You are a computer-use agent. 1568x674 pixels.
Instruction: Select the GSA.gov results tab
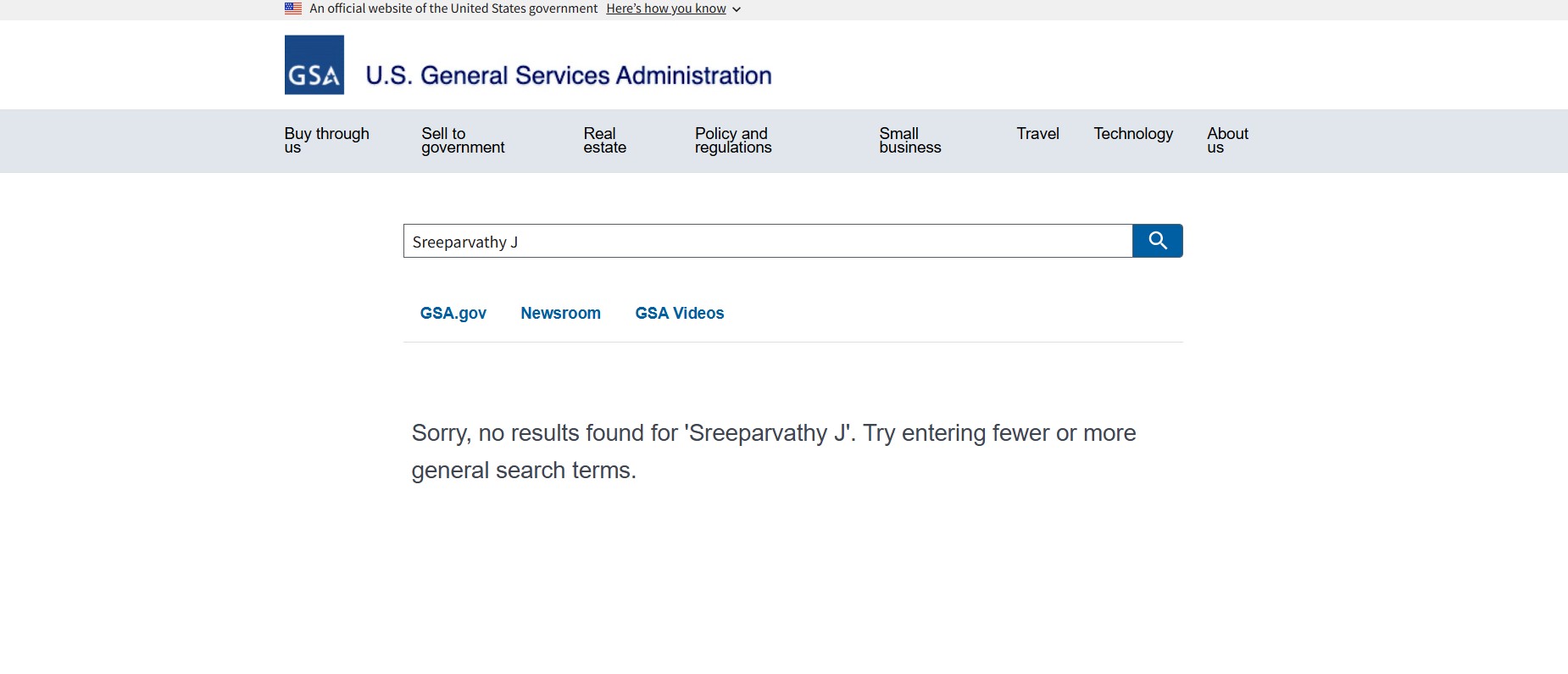point(453,313)
